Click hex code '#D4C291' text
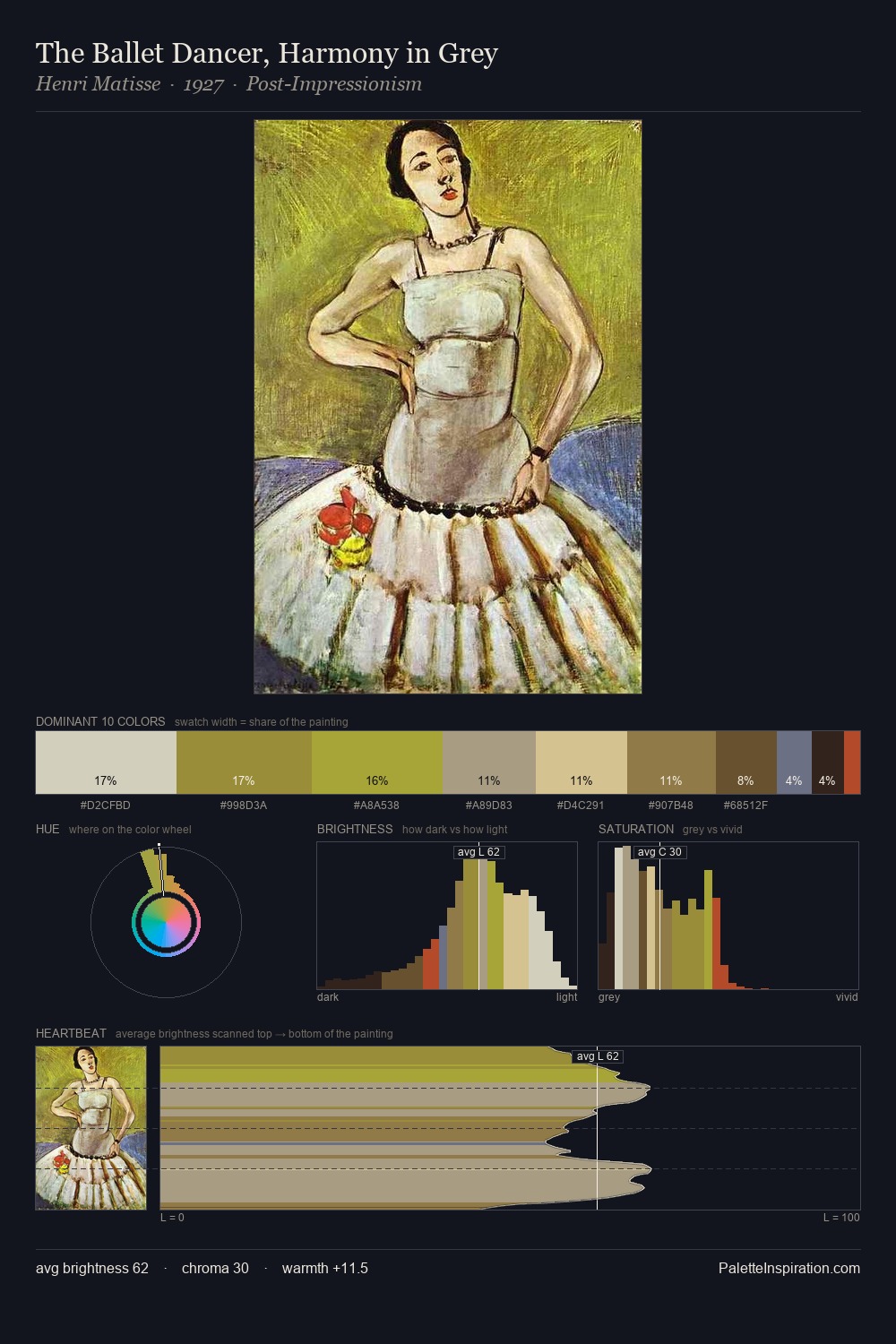Viewport: 896px width, 1344px height. click(x=581, y=806)
